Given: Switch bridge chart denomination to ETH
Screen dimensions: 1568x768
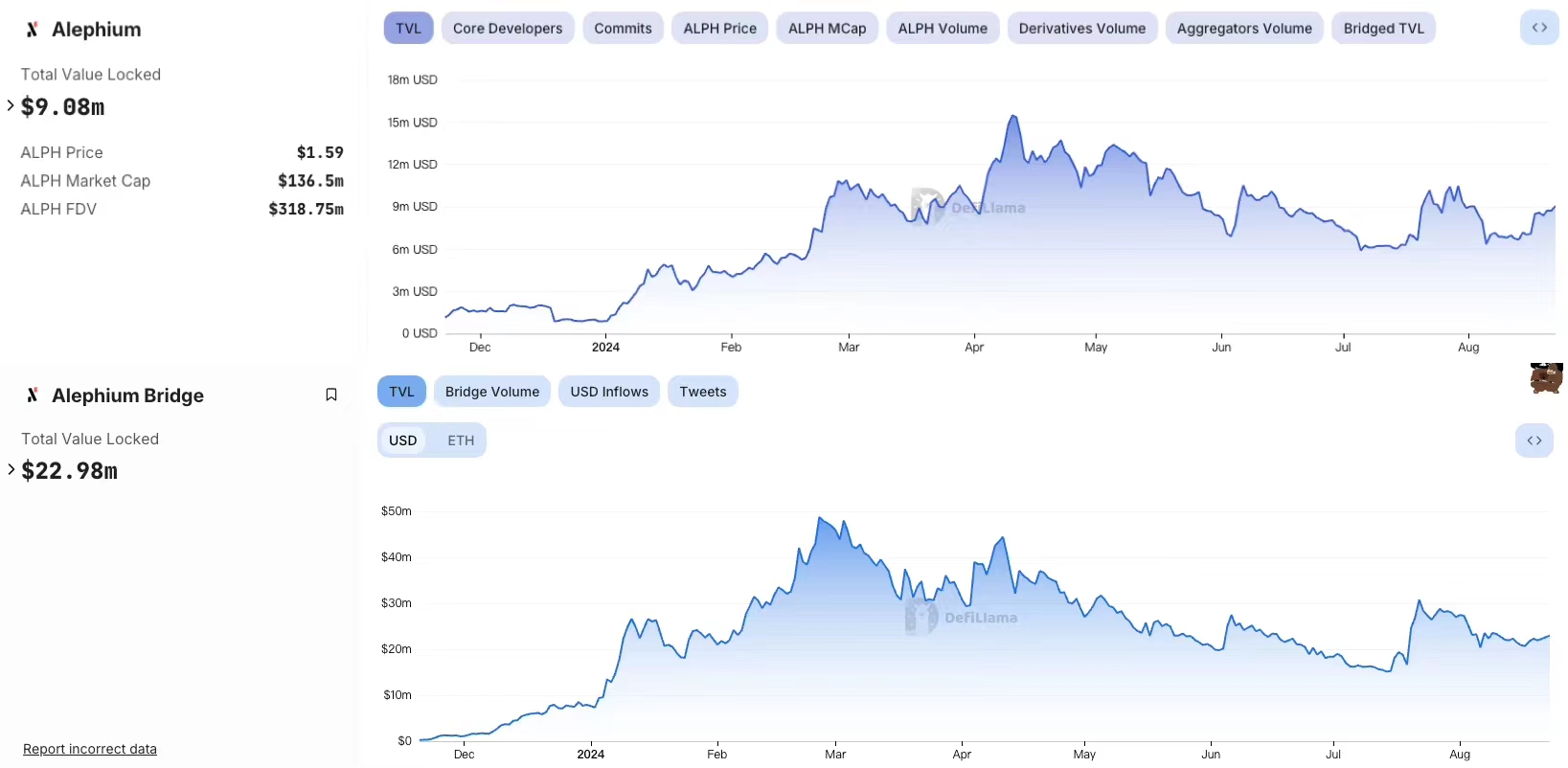Looking at the screenshot, I should click(461, 440).
